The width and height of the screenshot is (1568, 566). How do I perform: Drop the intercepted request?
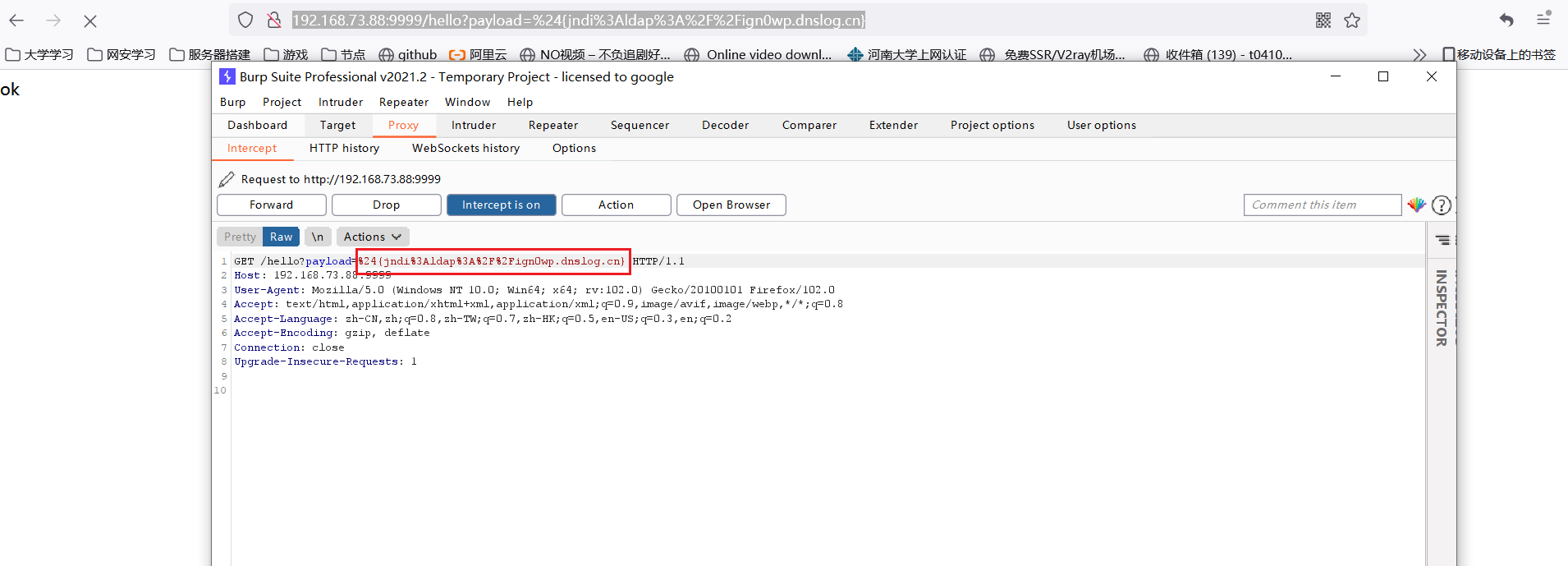tap(387, 205)
